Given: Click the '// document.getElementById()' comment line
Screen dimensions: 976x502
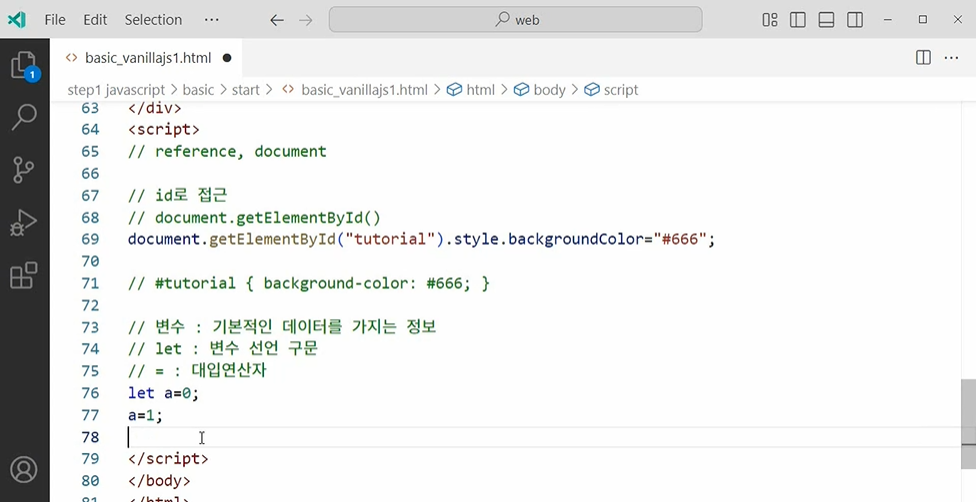Looking at the screenshot, I should tap(254, 217).
